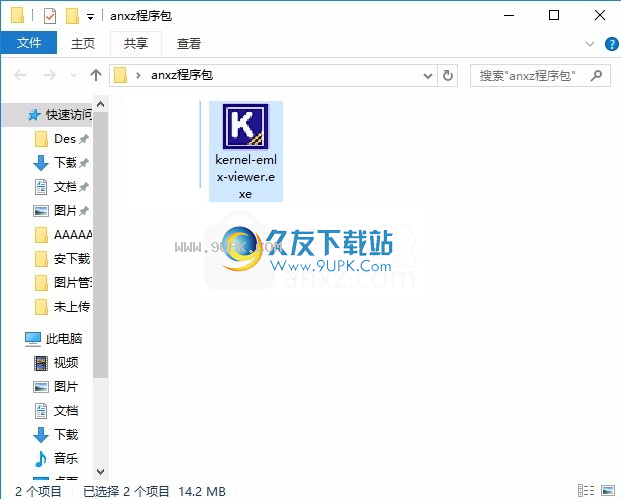
Task: Refresh the current folder
Action: tap(448, 75)
